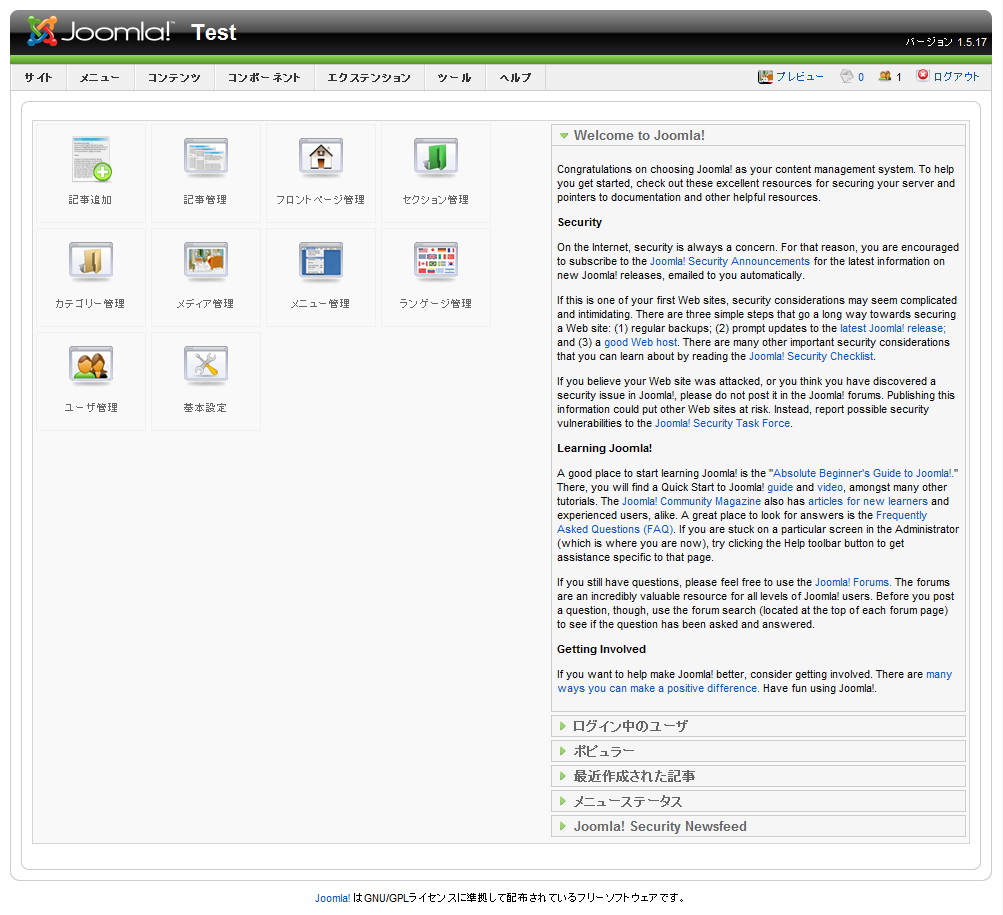This screenshot has height=915, width=1003.
Task: Click the red ログアウト logout icon
Action: pos(922,76)
